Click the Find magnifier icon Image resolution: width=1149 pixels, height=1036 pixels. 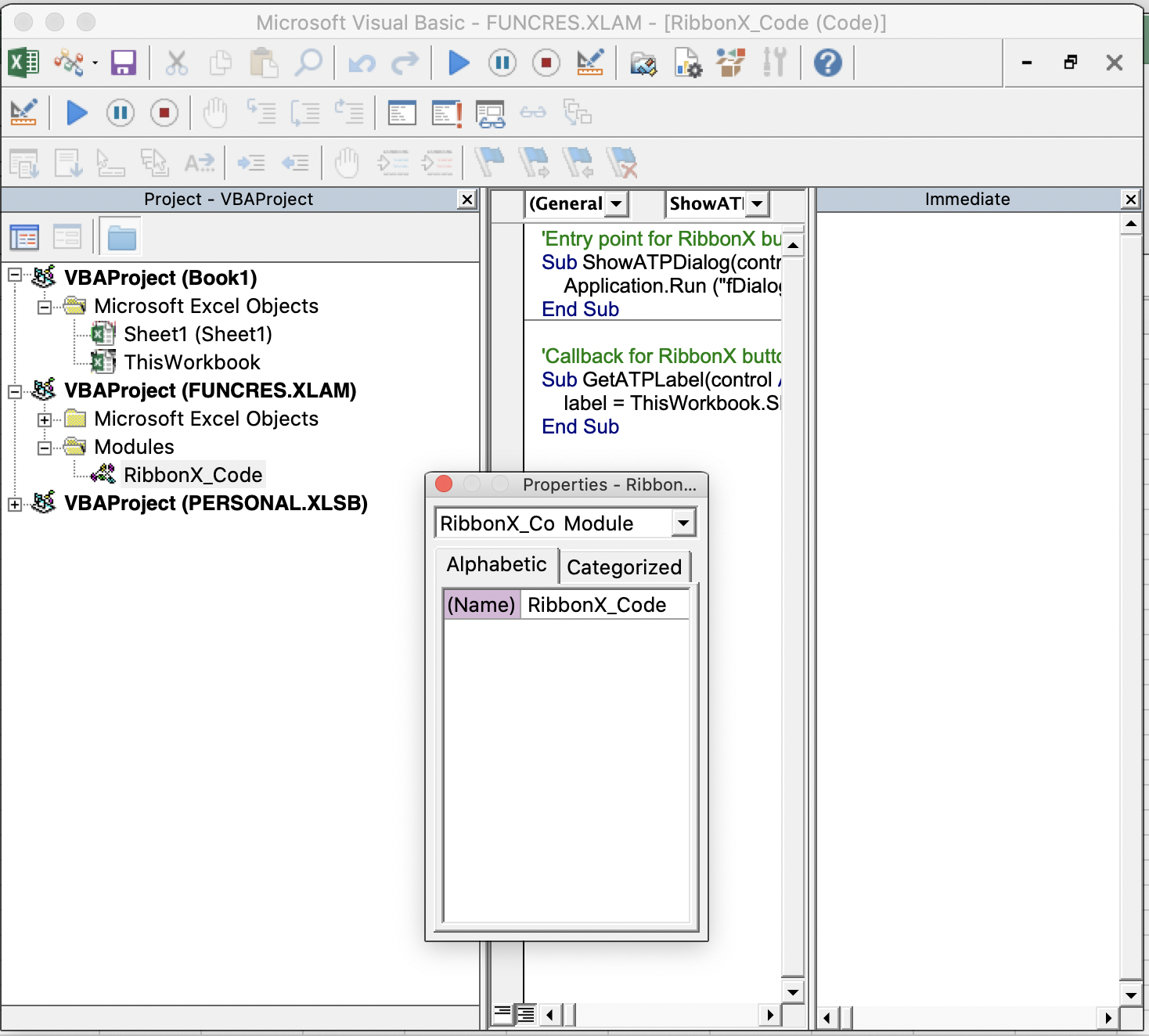[x=308, y=63]
